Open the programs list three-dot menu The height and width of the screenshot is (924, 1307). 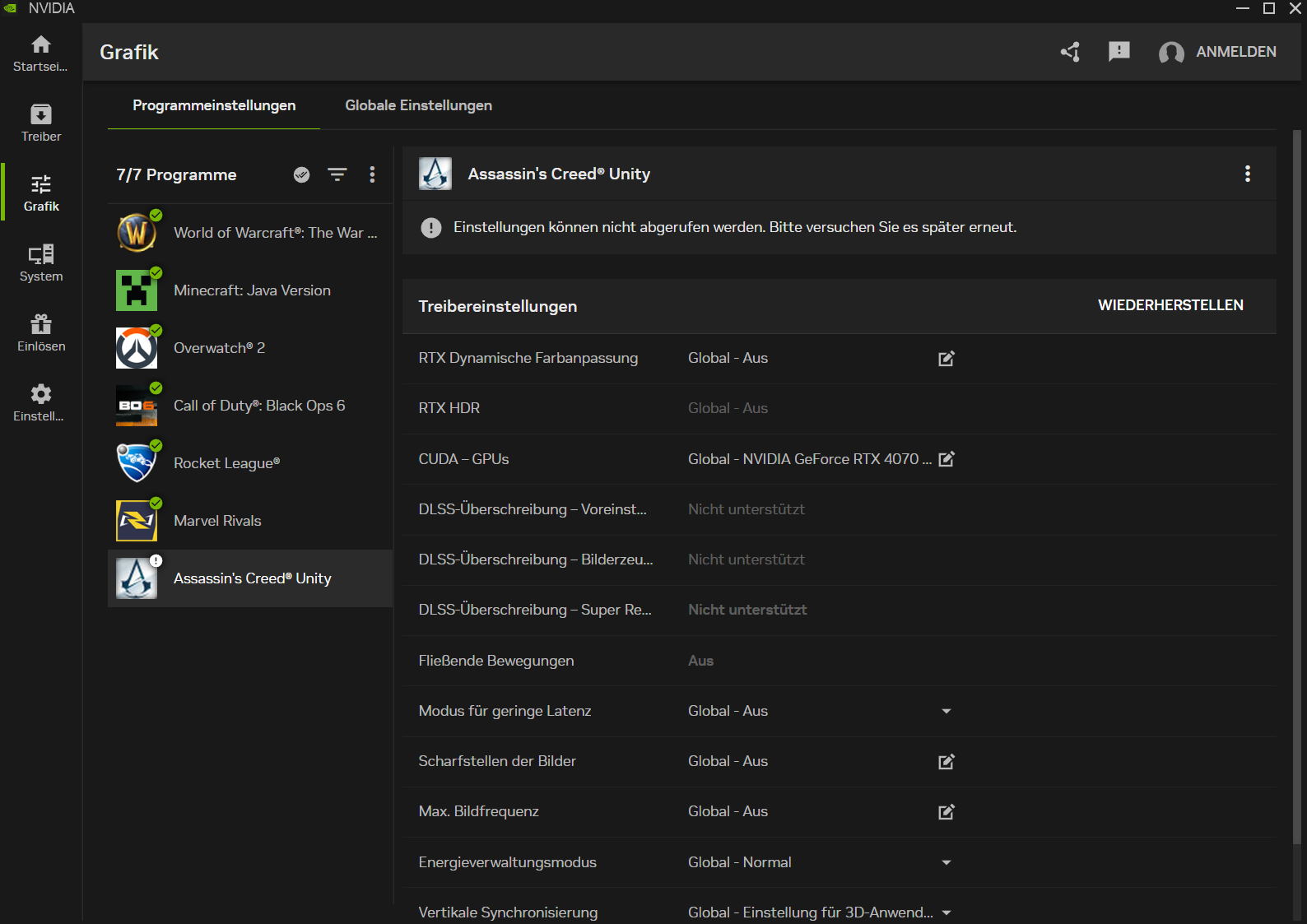click(x=373, y=174)
